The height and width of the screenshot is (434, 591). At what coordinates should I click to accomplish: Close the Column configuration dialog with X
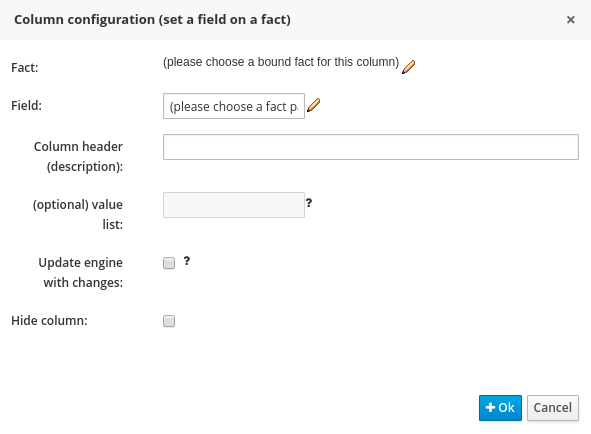click(x=571, y=20)
